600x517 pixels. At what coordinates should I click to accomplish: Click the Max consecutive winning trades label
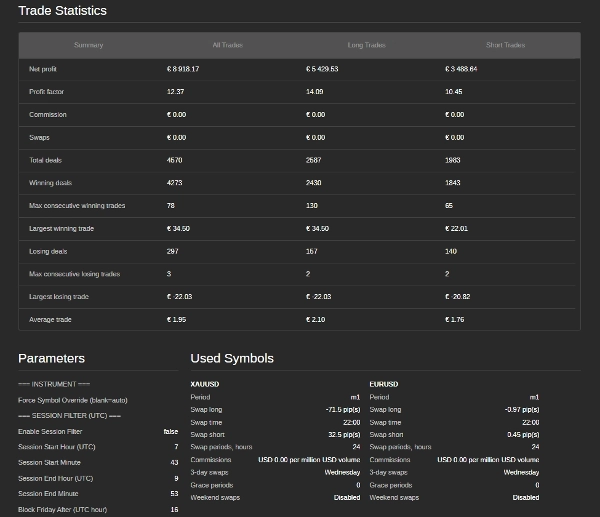click(77, 206)
